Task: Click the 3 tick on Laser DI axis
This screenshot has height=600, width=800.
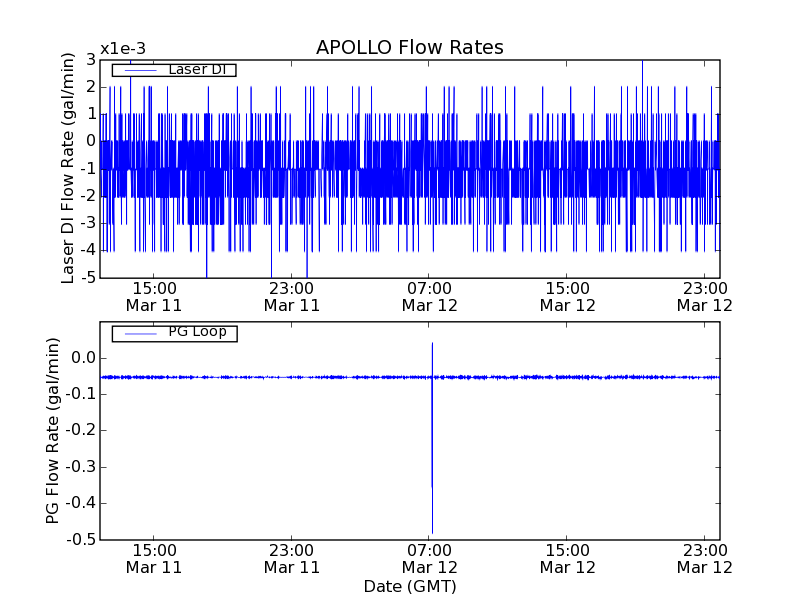Action: pos(91,59)
